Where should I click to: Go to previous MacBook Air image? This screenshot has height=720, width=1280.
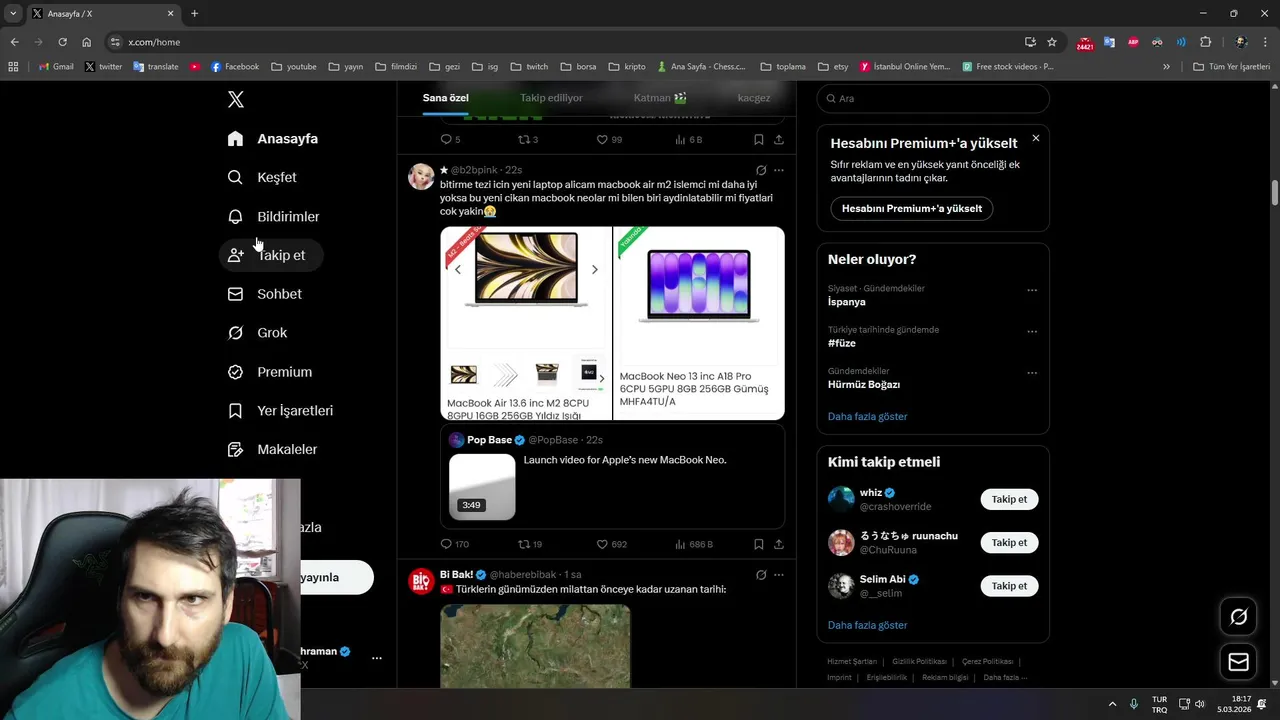(x=458, y=269)
